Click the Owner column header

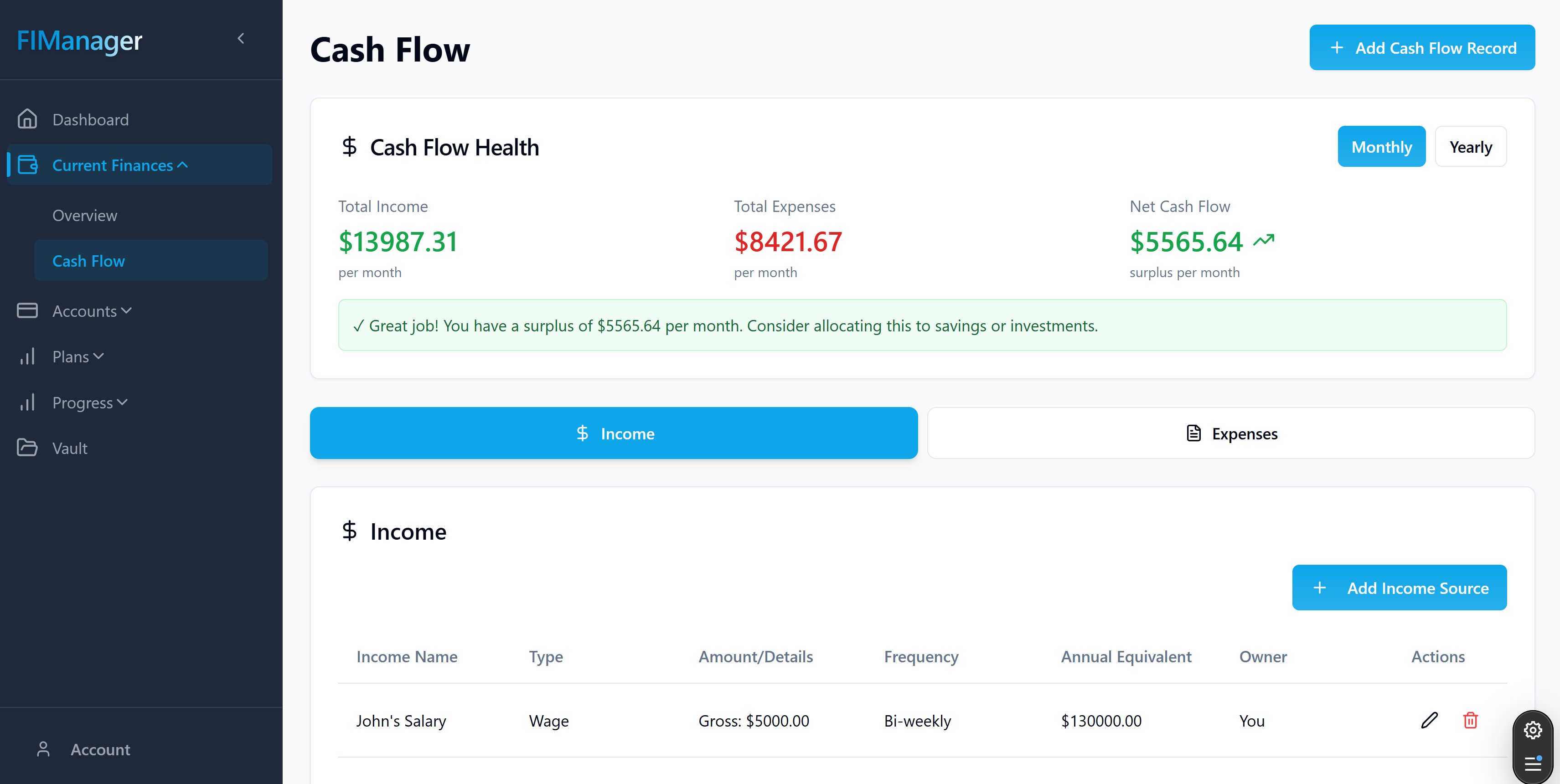click(x=1263, y=656)
